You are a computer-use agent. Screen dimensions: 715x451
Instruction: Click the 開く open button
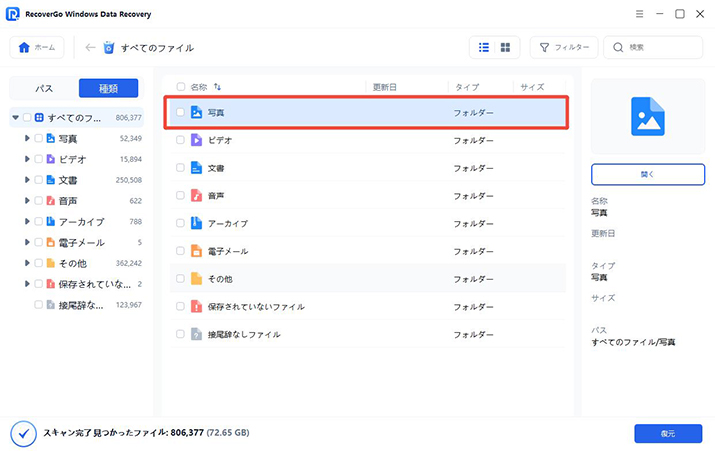[648, 174]
